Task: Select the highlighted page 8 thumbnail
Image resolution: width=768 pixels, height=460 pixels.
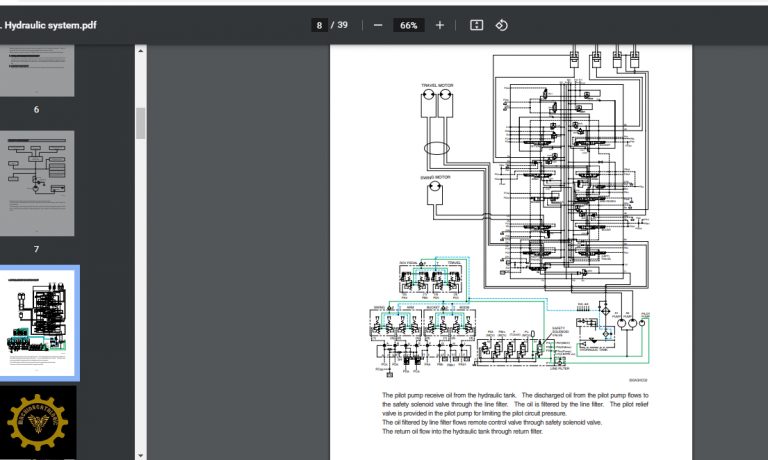Action: (x=37, y=322)
